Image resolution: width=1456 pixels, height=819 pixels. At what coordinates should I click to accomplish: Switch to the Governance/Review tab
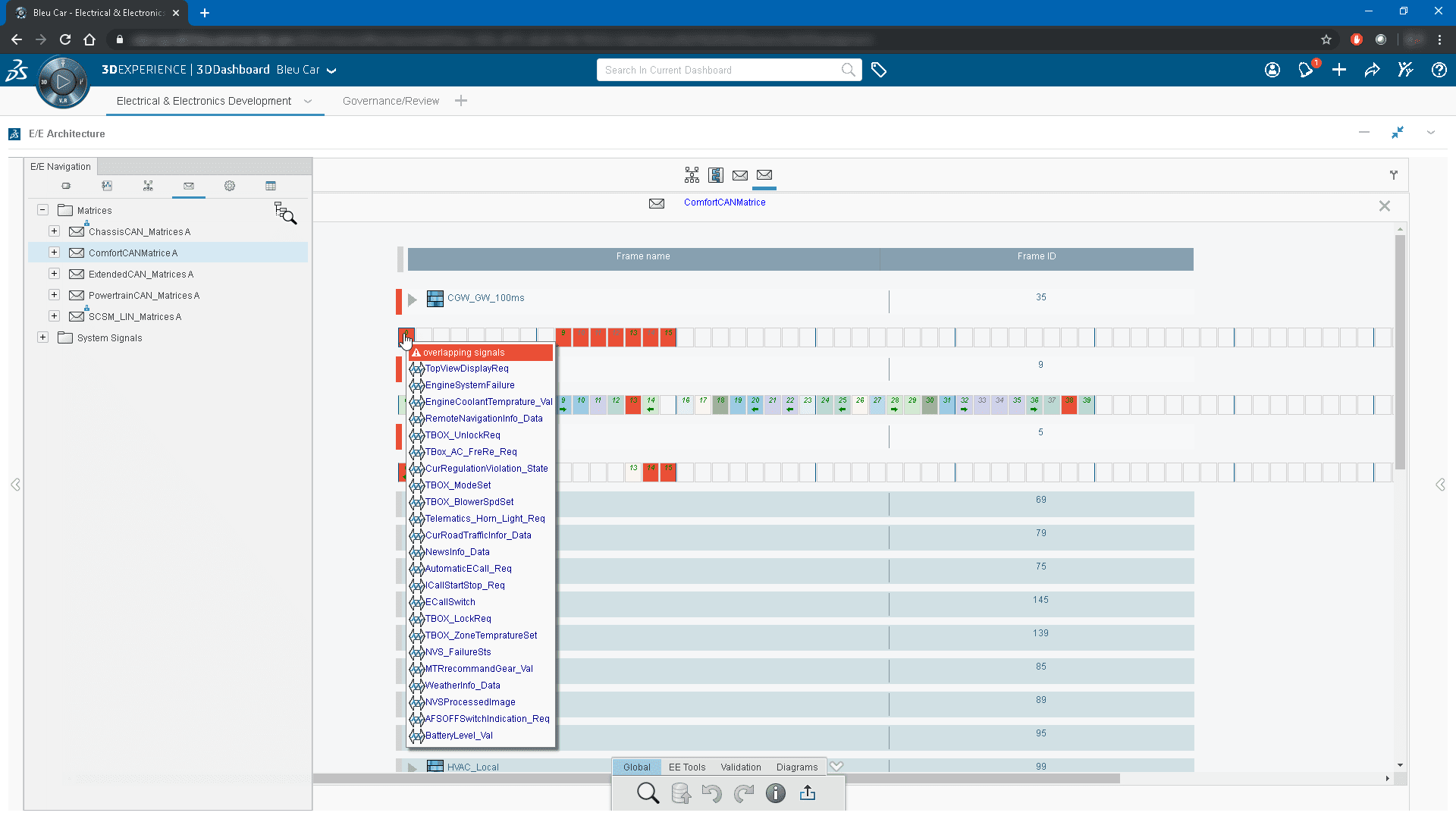391,101
